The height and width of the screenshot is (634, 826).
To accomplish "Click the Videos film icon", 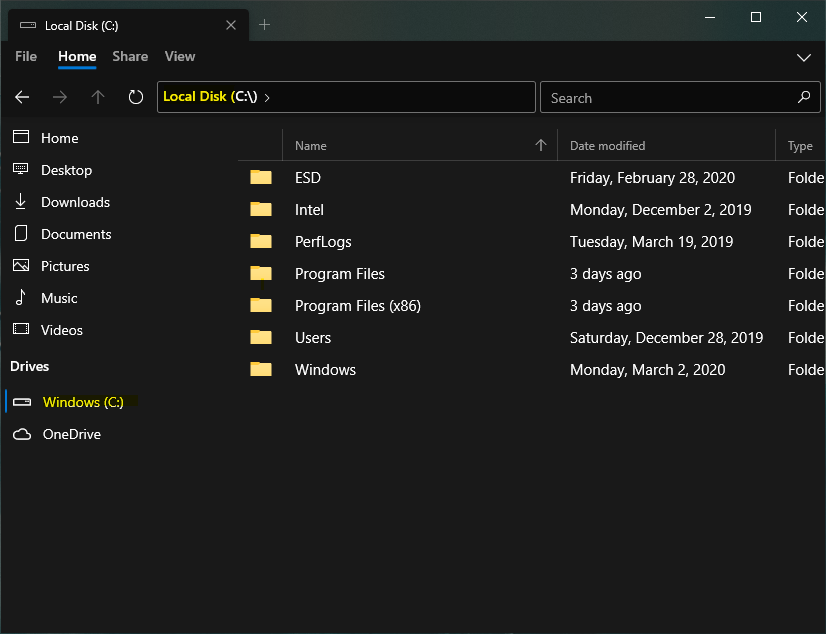I will pos(21,329).
